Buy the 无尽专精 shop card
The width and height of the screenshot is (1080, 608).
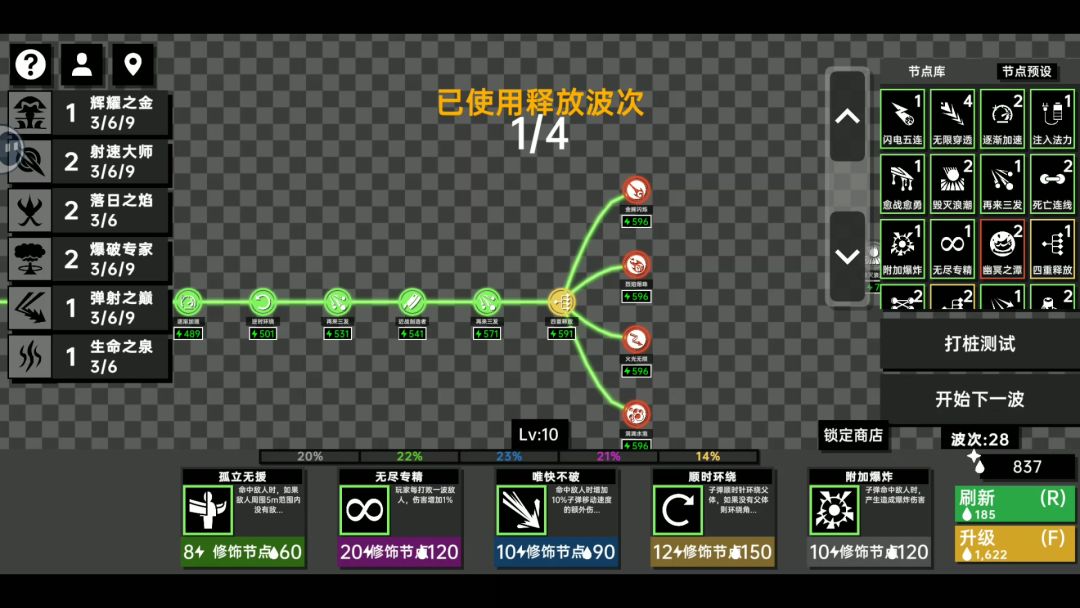399,518
